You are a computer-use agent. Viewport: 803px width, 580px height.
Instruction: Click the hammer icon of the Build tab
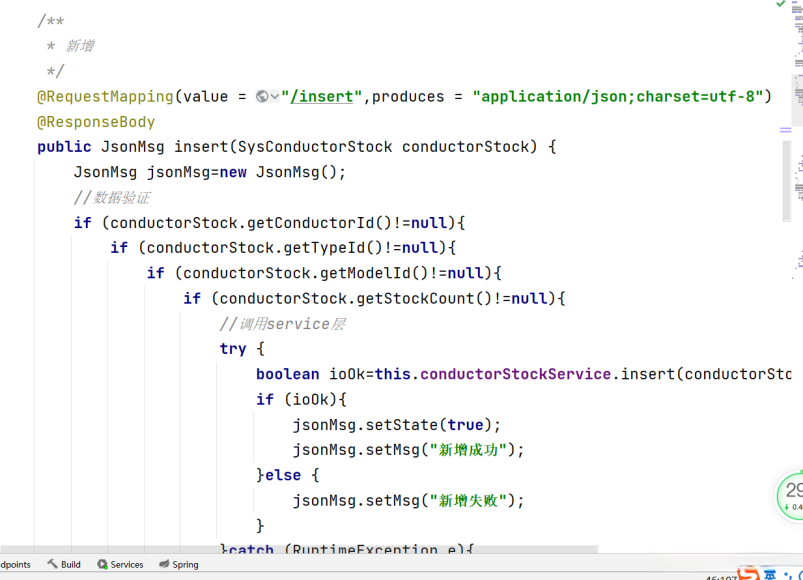tap(52, 564)
